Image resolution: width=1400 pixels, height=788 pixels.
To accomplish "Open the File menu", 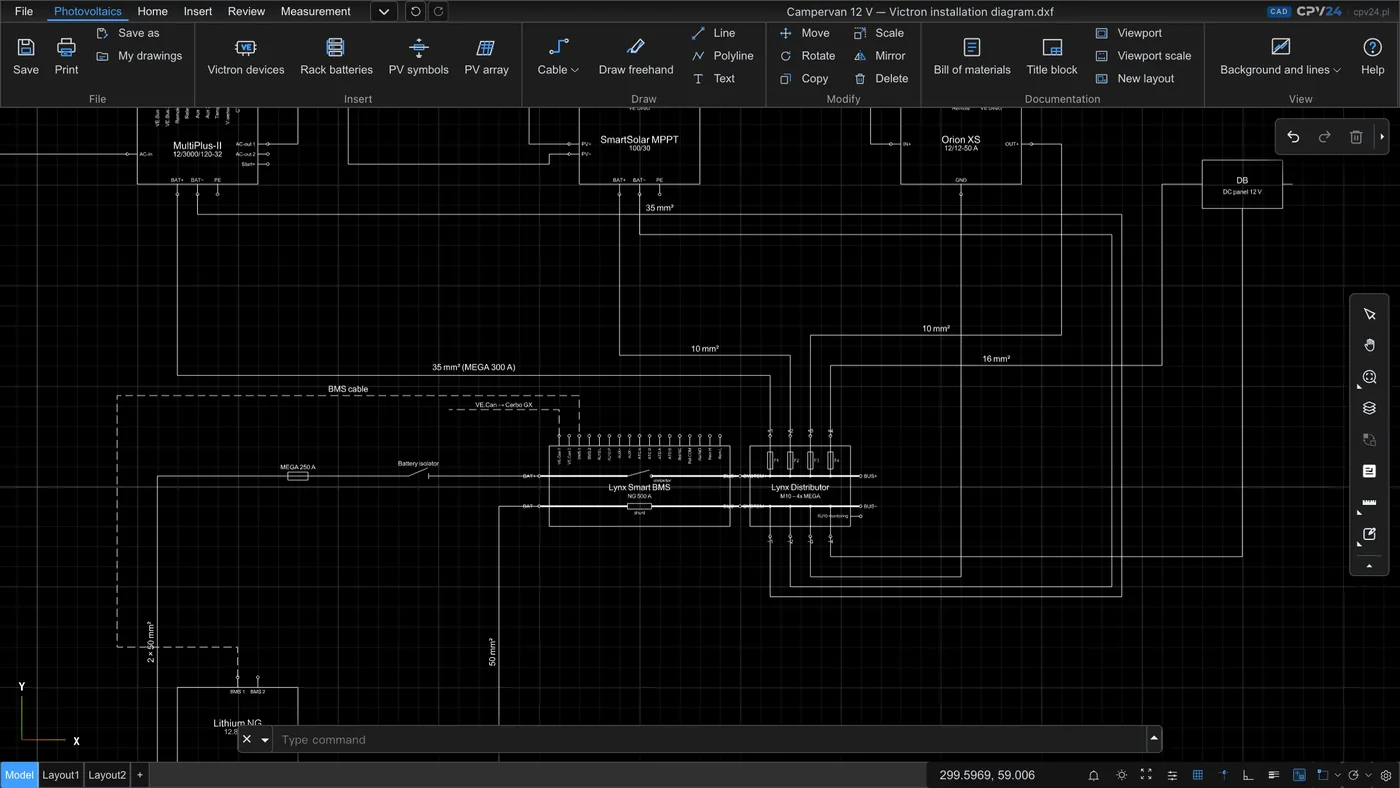I will click(24, 12).
